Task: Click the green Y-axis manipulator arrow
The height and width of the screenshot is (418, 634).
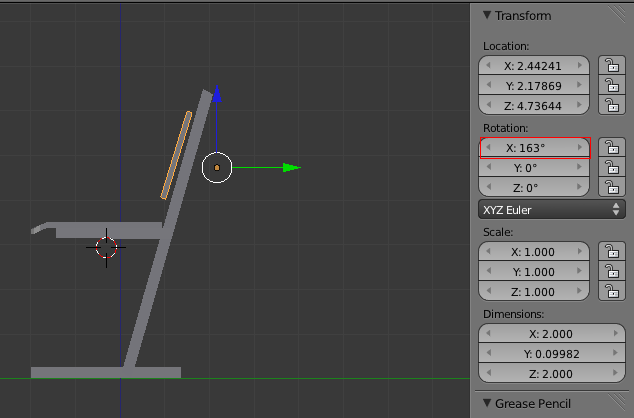Action: coord(292,167)
